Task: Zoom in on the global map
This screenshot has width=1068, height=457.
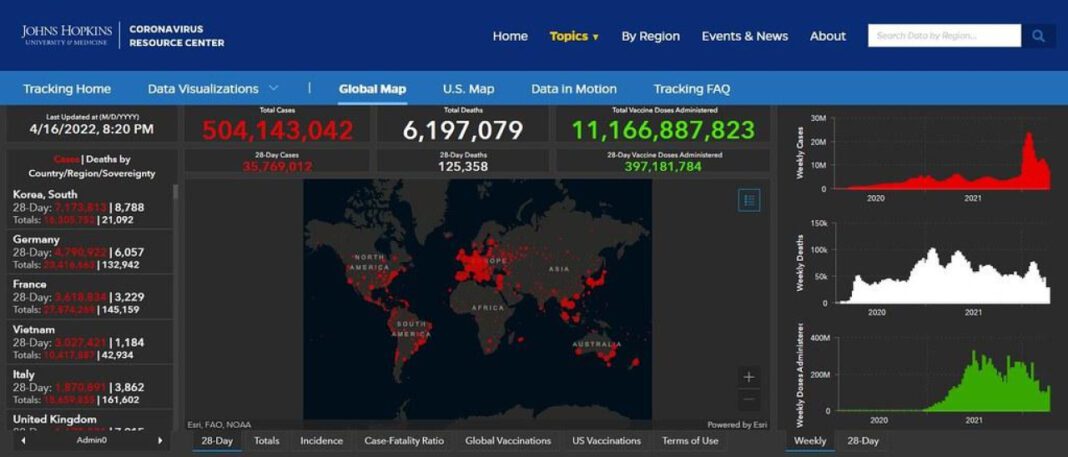Action: (x=749, y=377)
